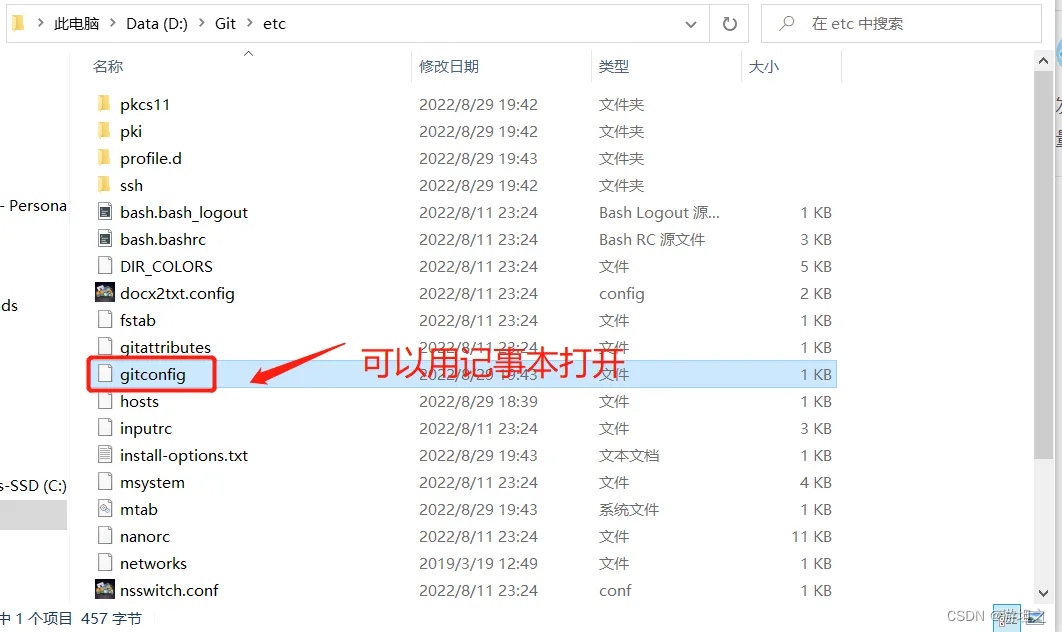Viewport: 1062px width, 632px height.
Task: Click the bash.bashrc file icon
Action: coord(105,239)
